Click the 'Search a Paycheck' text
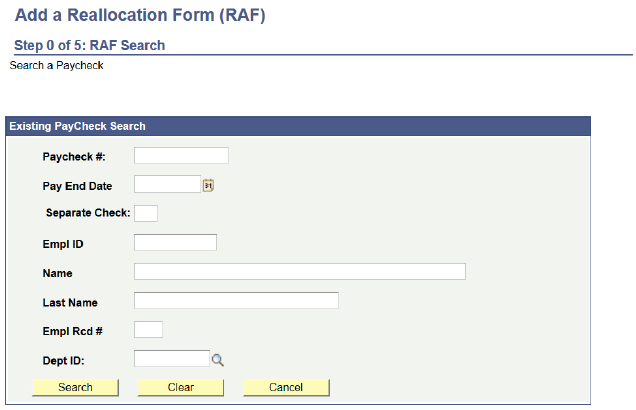 (x=56, y=65)
